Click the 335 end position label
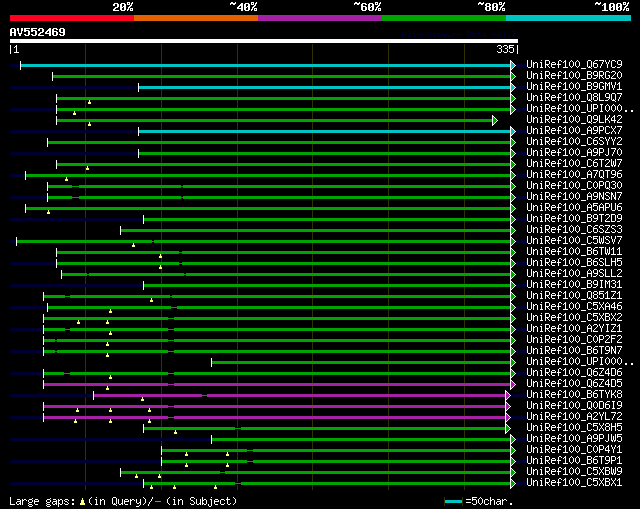The height and width of the screenshot is (509, 640). 505,49
